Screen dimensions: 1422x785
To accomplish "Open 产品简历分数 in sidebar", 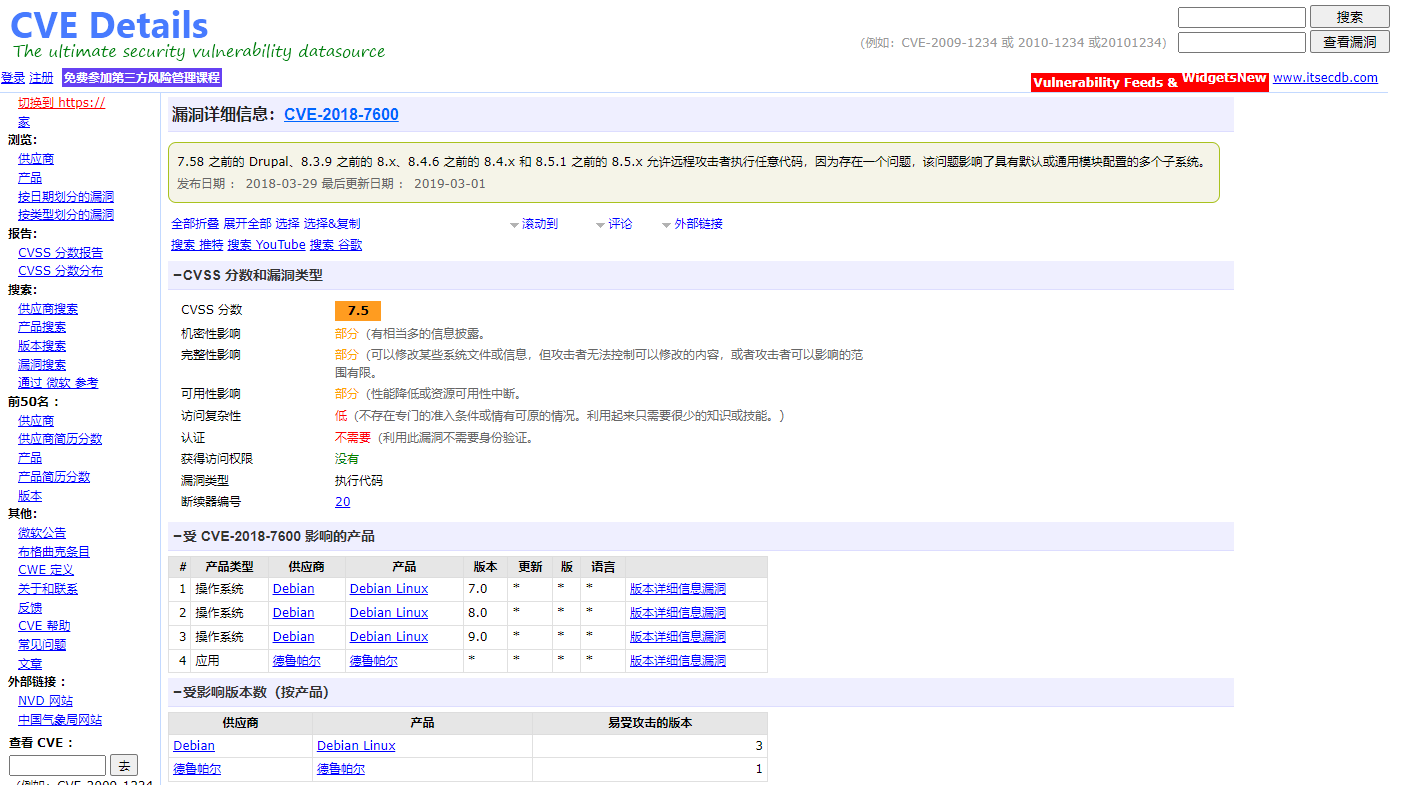I will point(54,477).
